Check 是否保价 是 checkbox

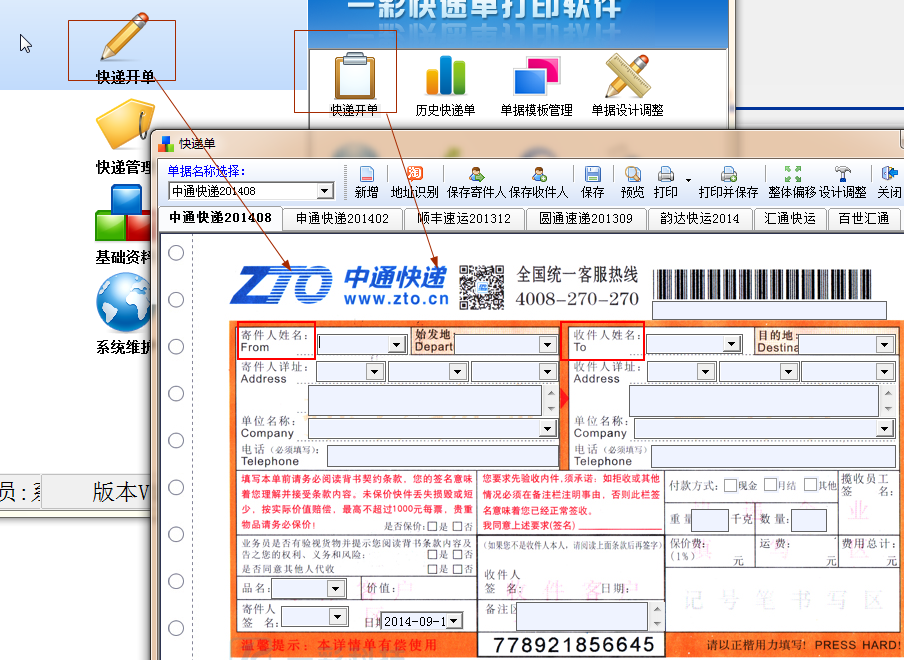point(432,526)
